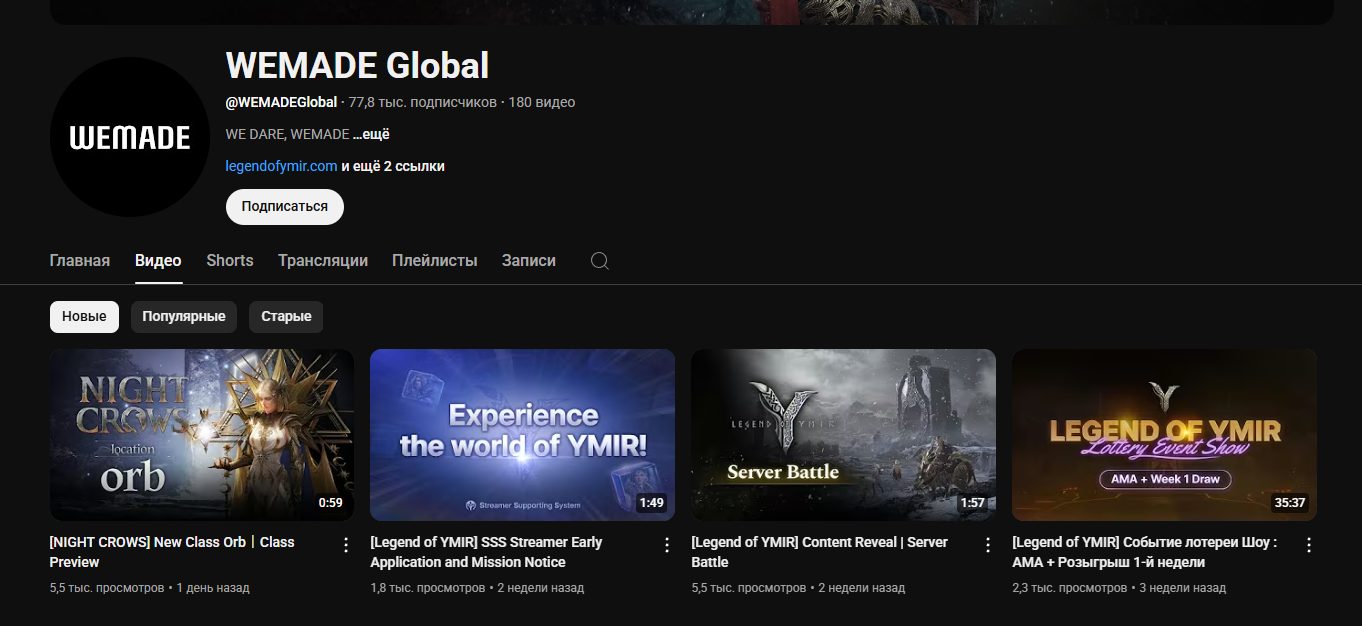This screenshot has height=626, width=1362.
Task: Open the channel search magnifier icon
Action: click(x=600, y=261)
